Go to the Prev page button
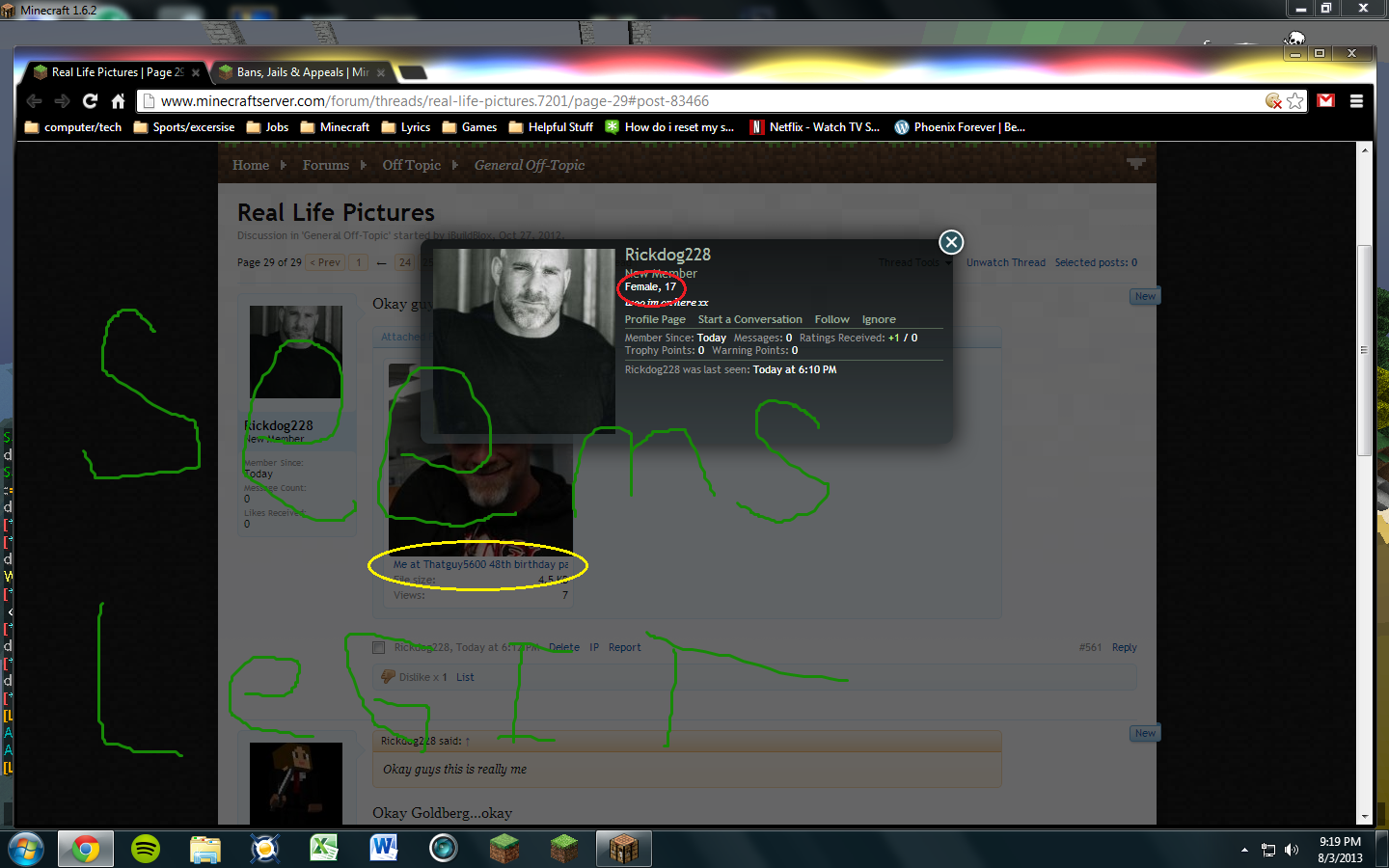 pos(325,262)
